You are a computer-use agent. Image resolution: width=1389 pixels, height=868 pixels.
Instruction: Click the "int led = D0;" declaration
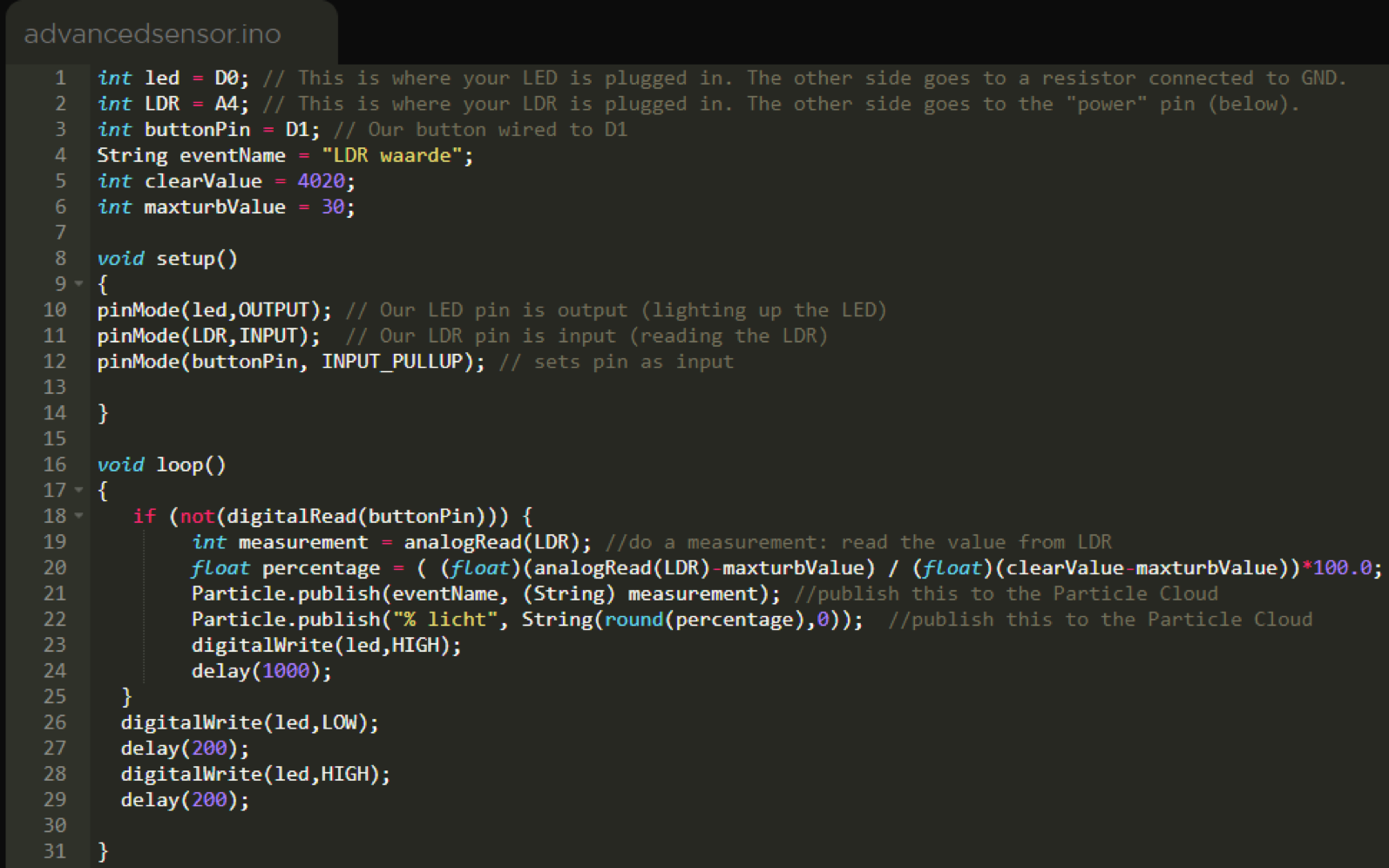click(173, 78)
